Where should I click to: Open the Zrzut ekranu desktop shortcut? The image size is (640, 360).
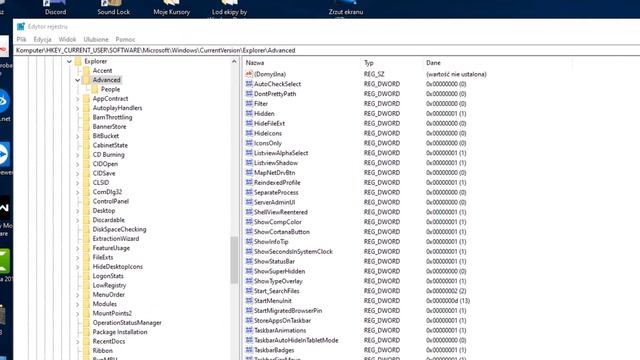[346, 8]
